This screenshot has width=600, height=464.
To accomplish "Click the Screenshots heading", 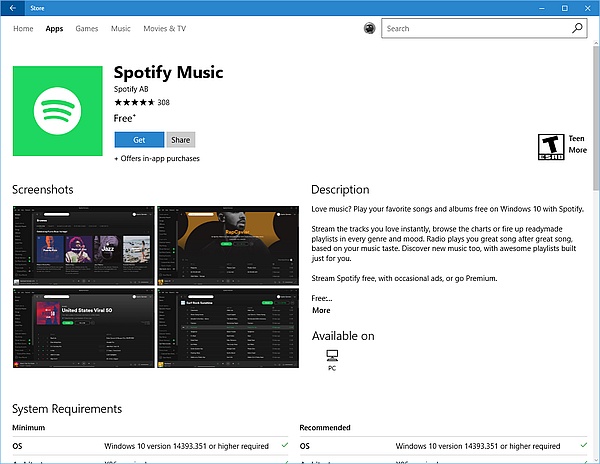I will point(43,190).
